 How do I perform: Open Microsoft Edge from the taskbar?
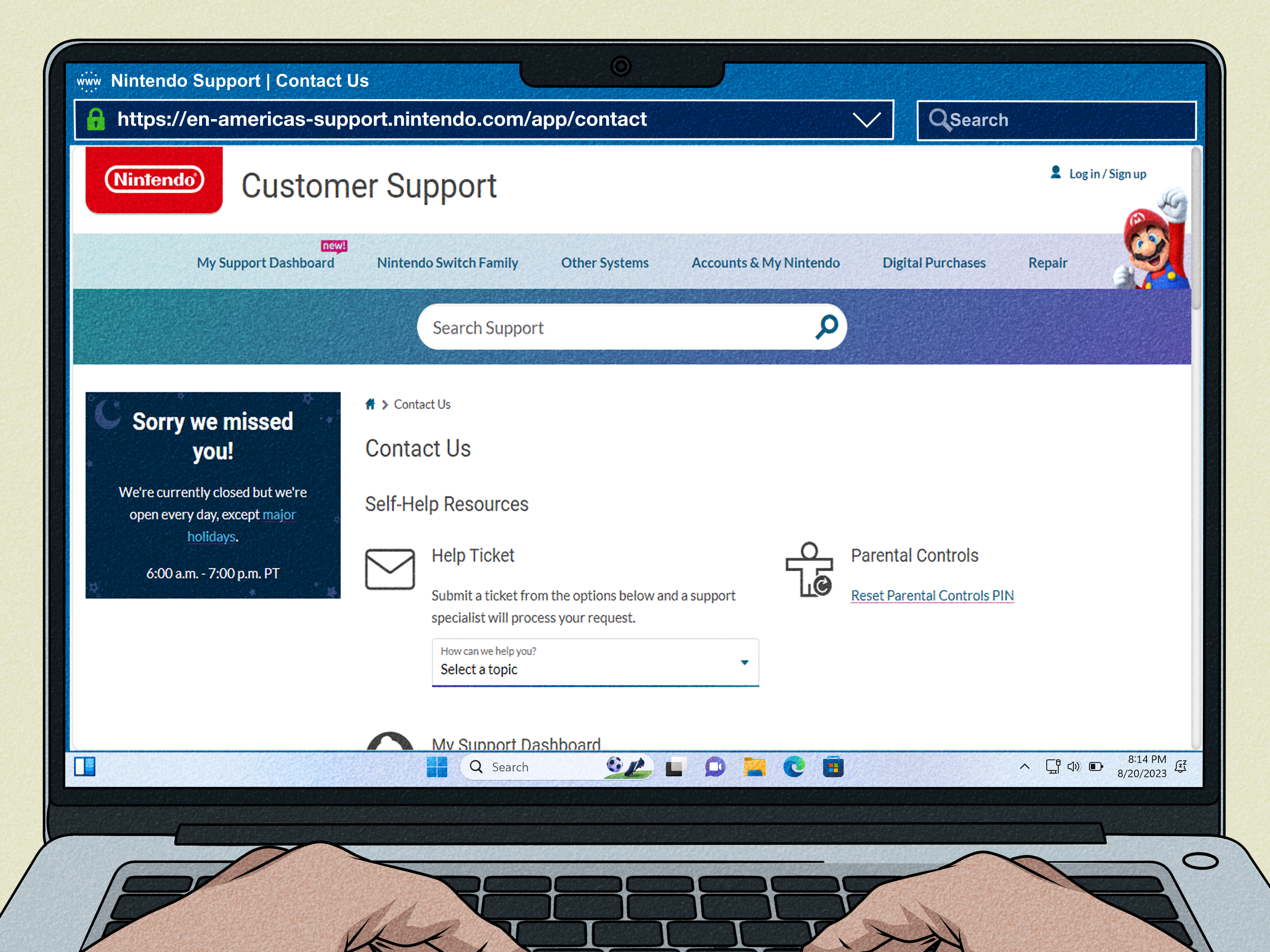794,767
